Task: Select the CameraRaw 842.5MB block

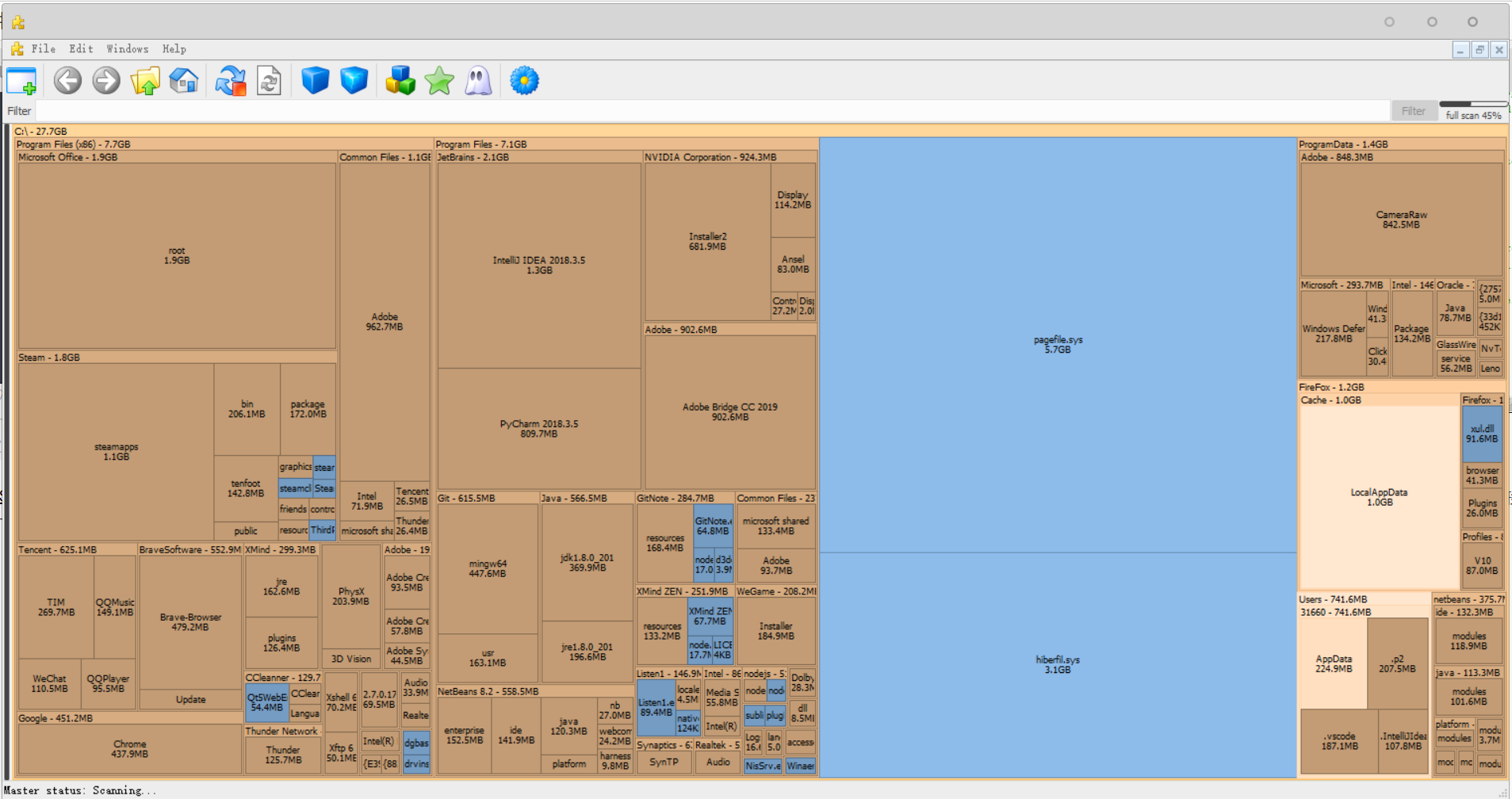Action: tap(1401, 220)
